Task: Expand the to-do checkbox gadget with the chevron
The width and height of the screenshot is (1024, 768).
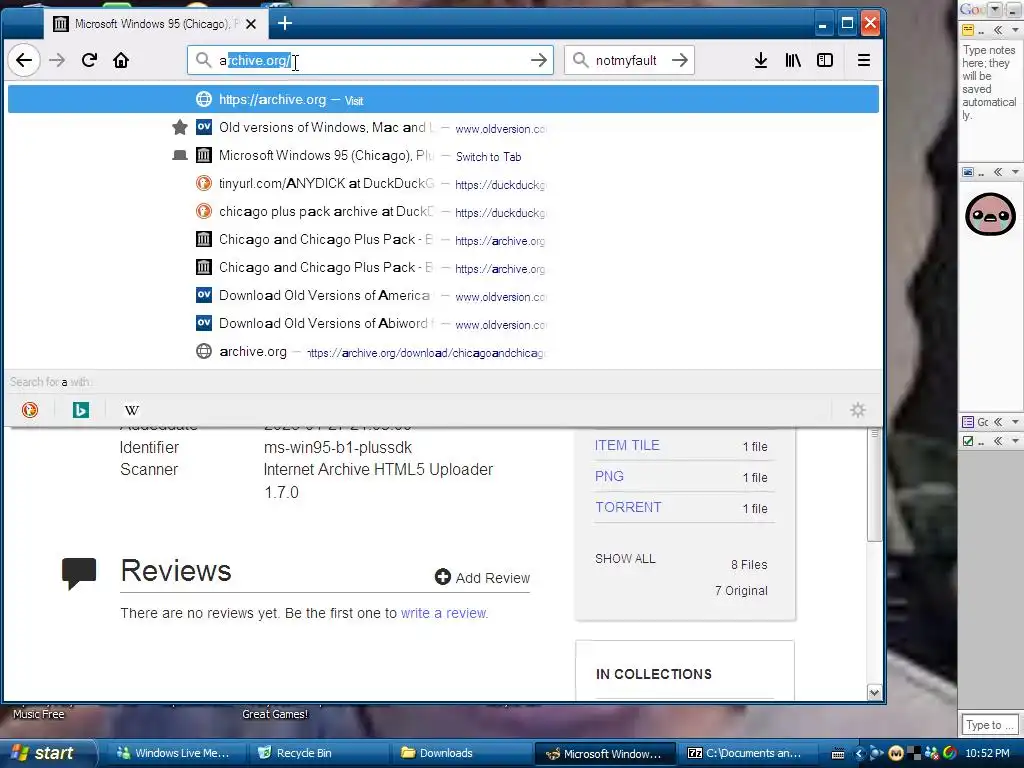Action: point(999,441)
